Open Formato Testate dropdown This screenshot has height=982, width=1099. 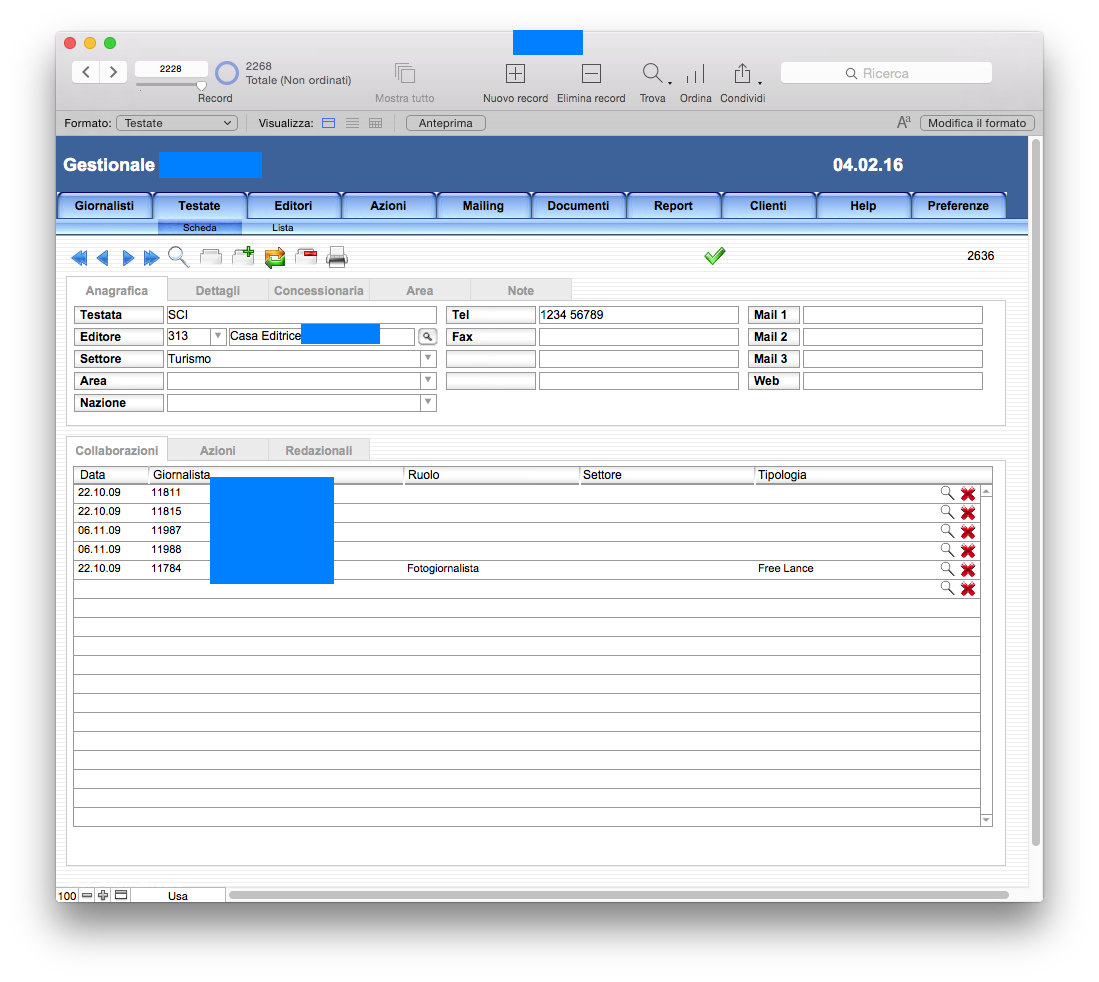177,123
